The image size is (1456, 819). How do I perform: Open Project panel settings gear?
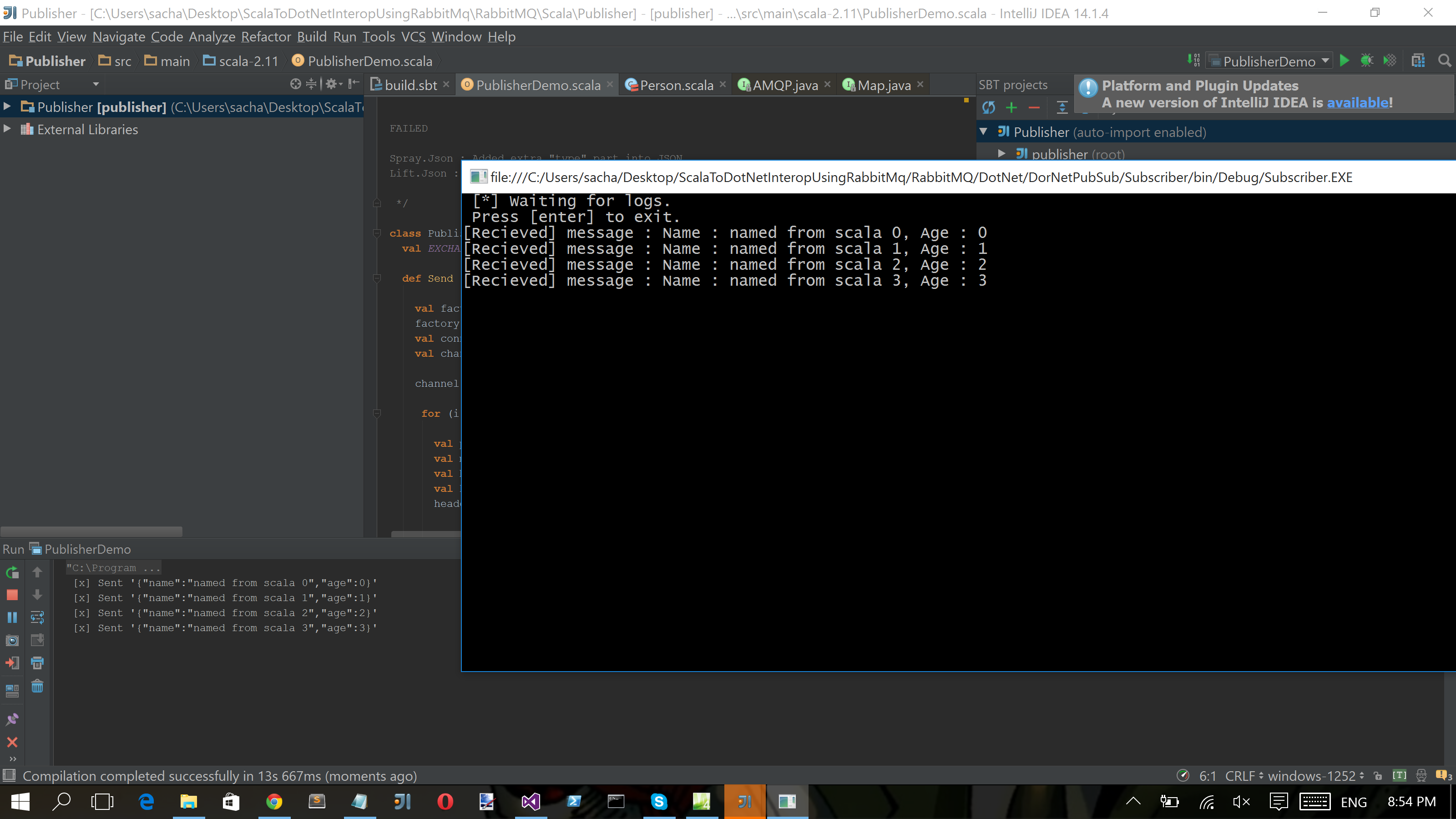click(334, 84)
